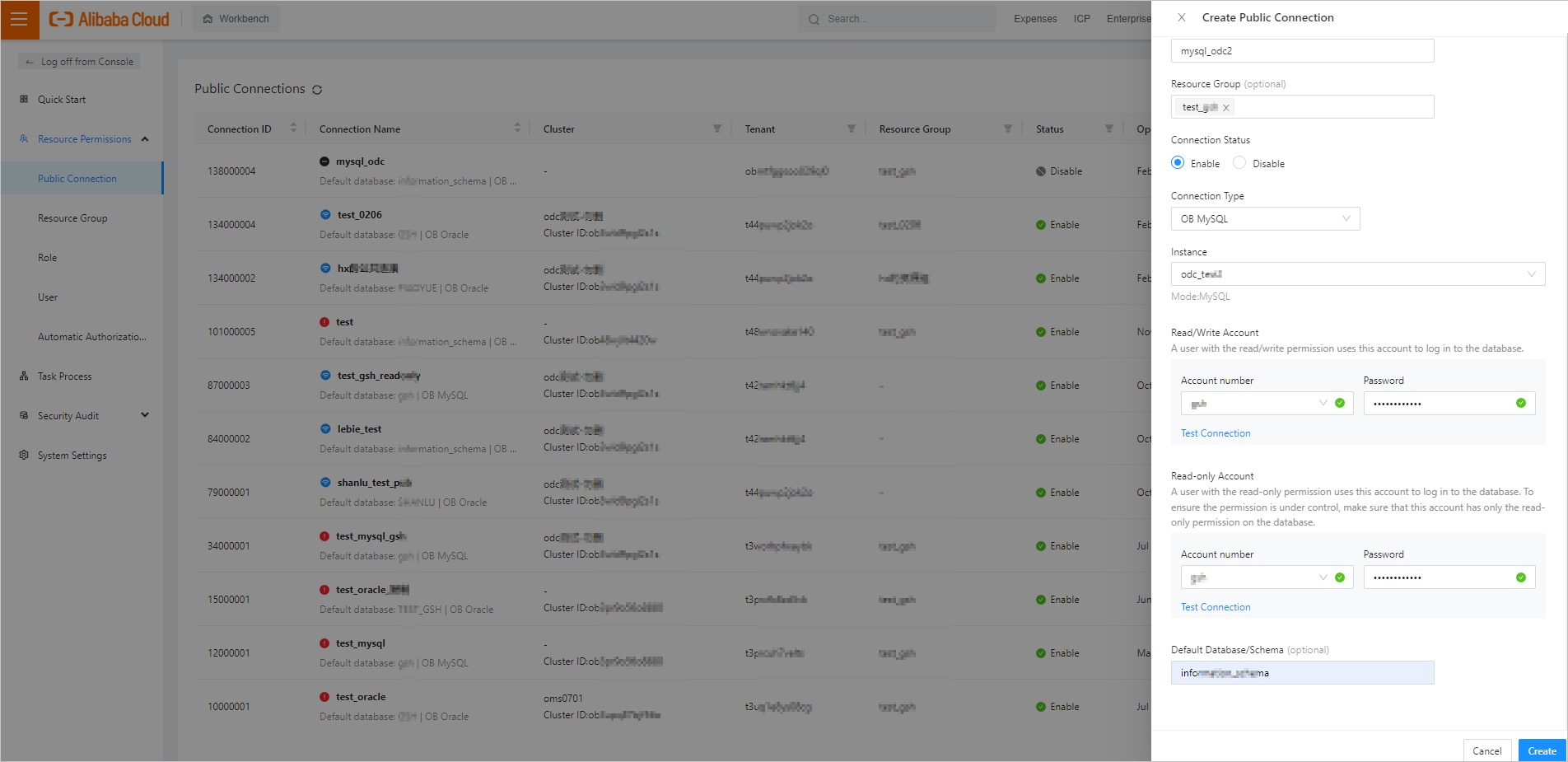Test Connection for Read-only Account
Screen dimensions: 1568x762
pos(1216,607)
